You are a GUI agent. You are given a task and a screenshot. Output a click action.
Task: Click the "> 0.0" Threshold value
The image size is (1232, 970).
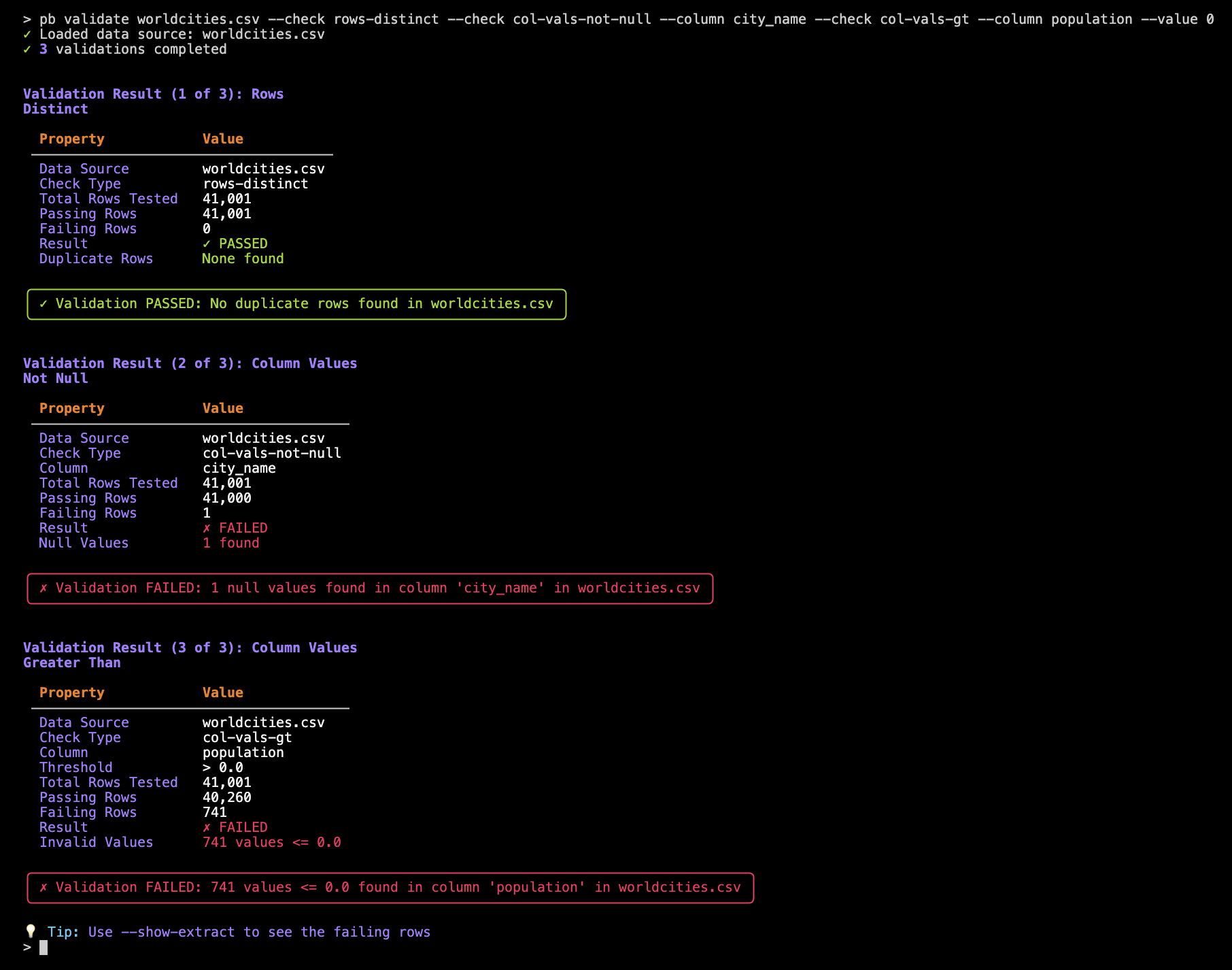222,767
